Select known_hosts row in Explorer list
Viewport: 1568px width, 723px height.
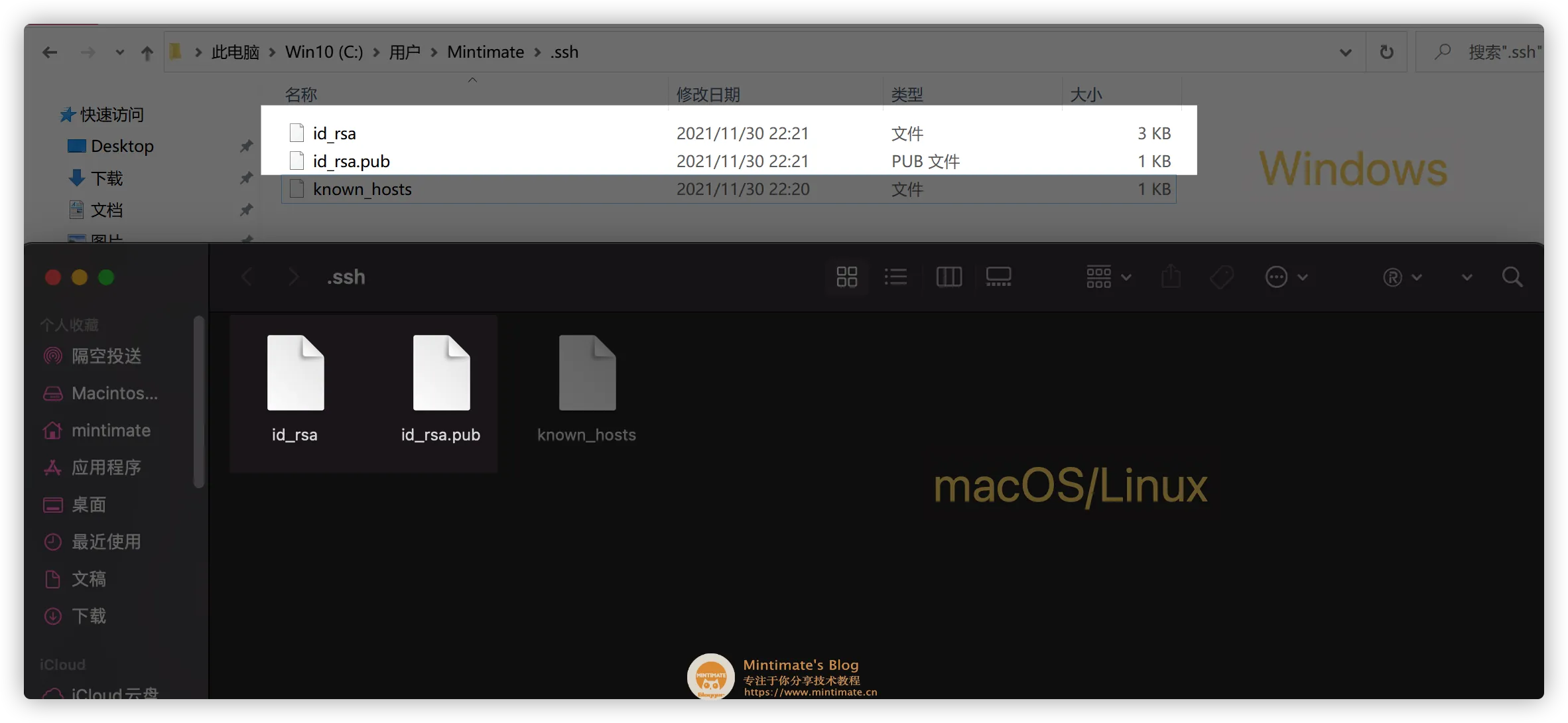click(729, 189)
